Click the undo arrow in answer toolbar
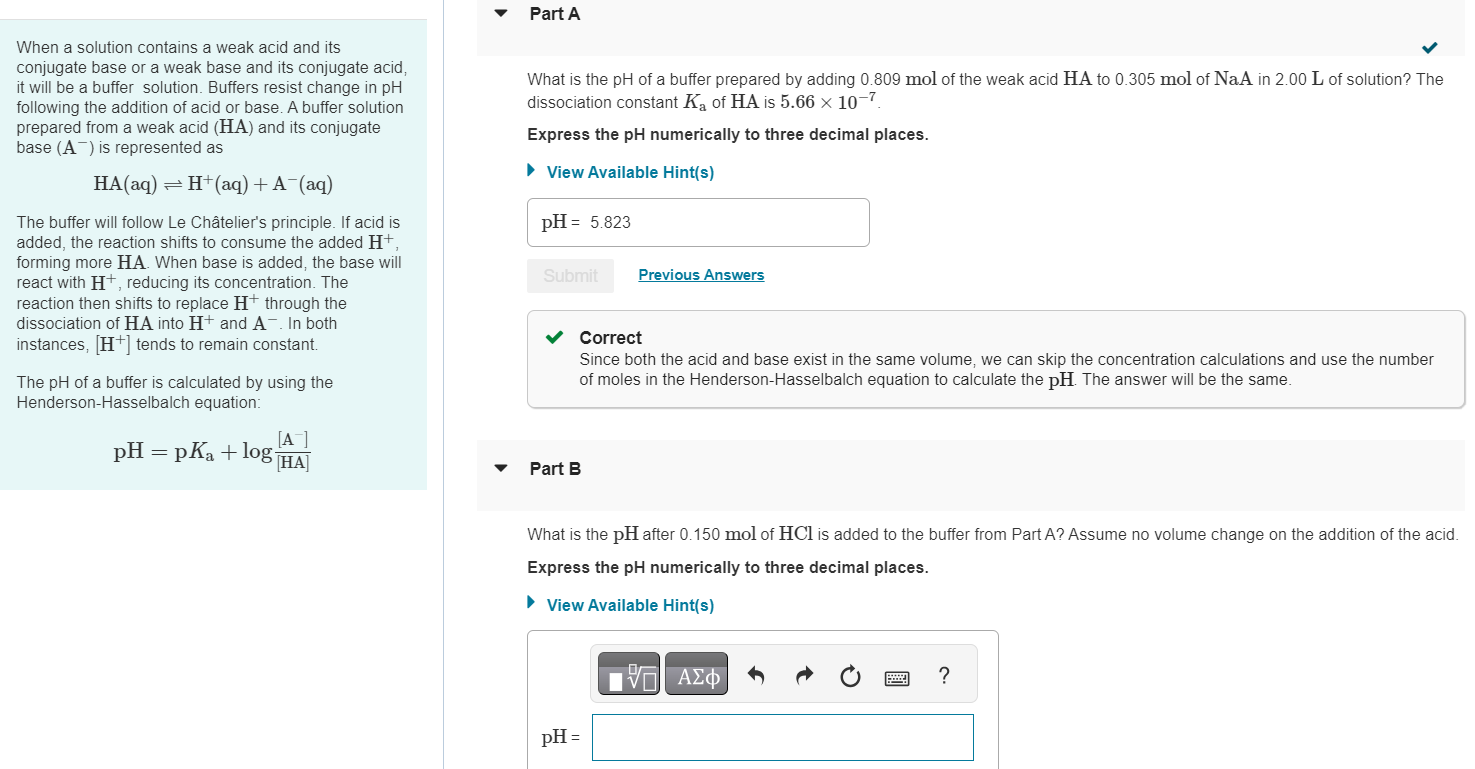The width and height of the screenshot is (1475, 769). 756,677
